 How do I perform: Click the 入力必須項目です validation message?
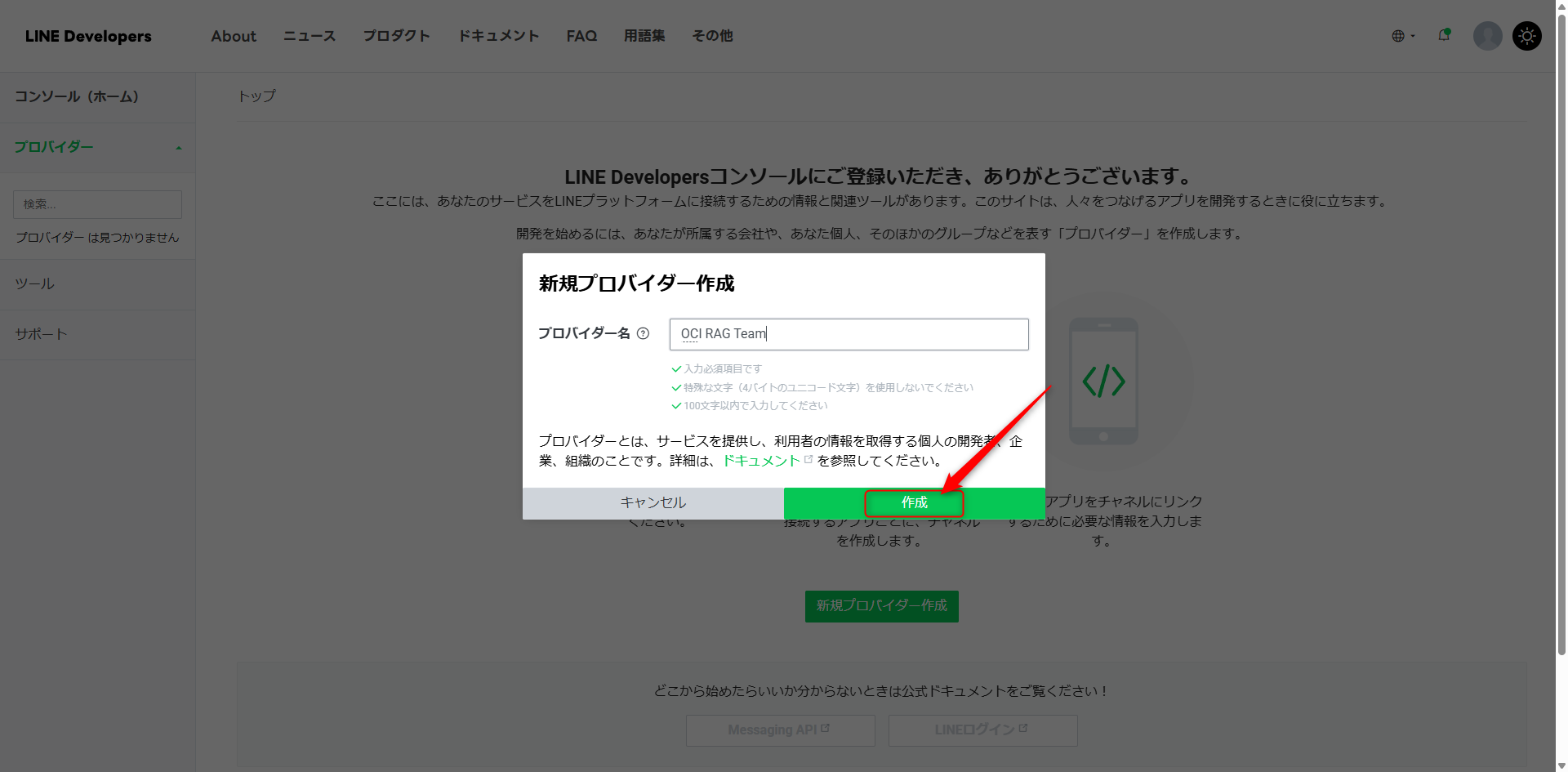coord(722,369)
